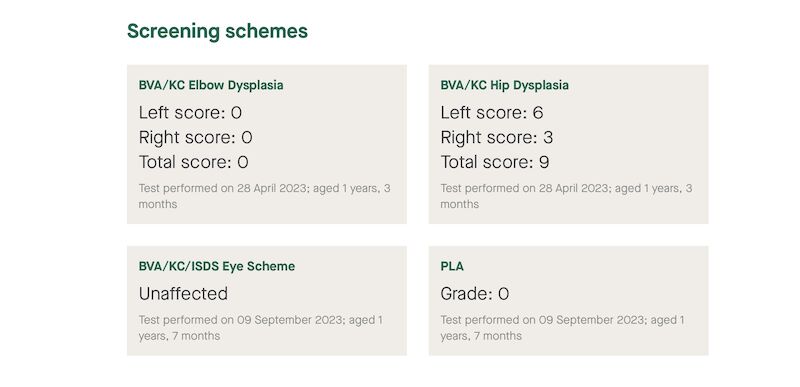Click hip Total score: 9 line
The width and height of the screenshot is (800, 387).
(x=495, y=162)
